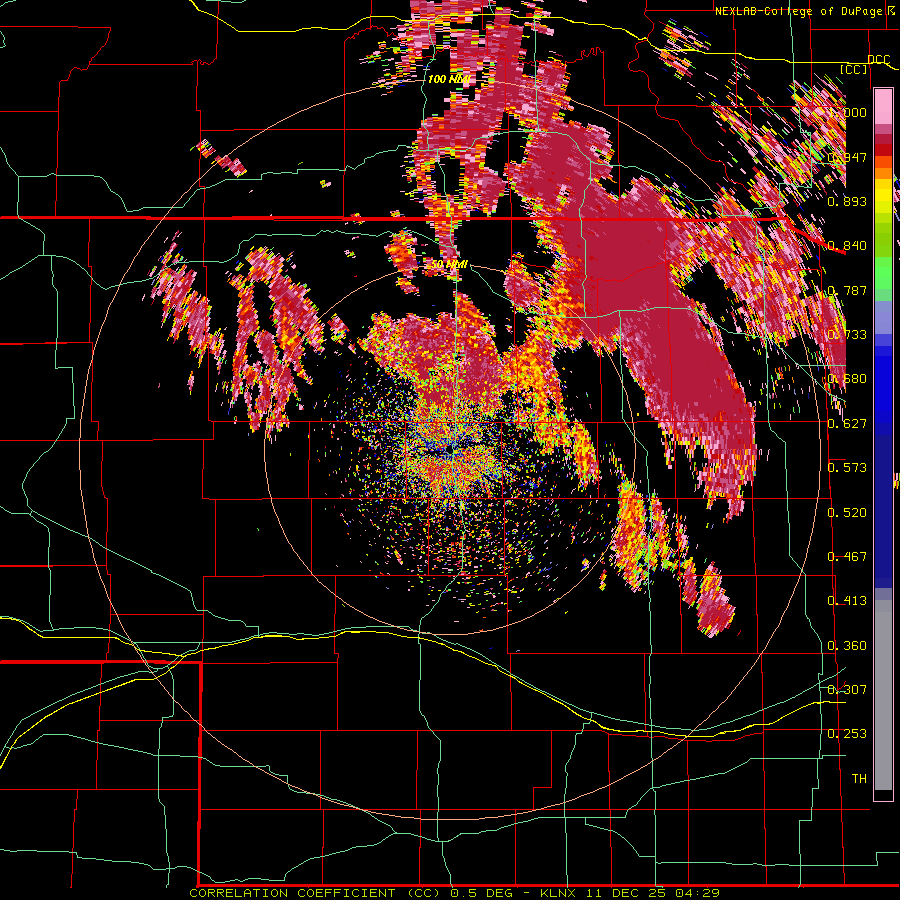The width and height of the screenshot is (900, 900).
Task: Pick the light pink segment of color scale
Action: pyautogui.click(x=883, y=106)
